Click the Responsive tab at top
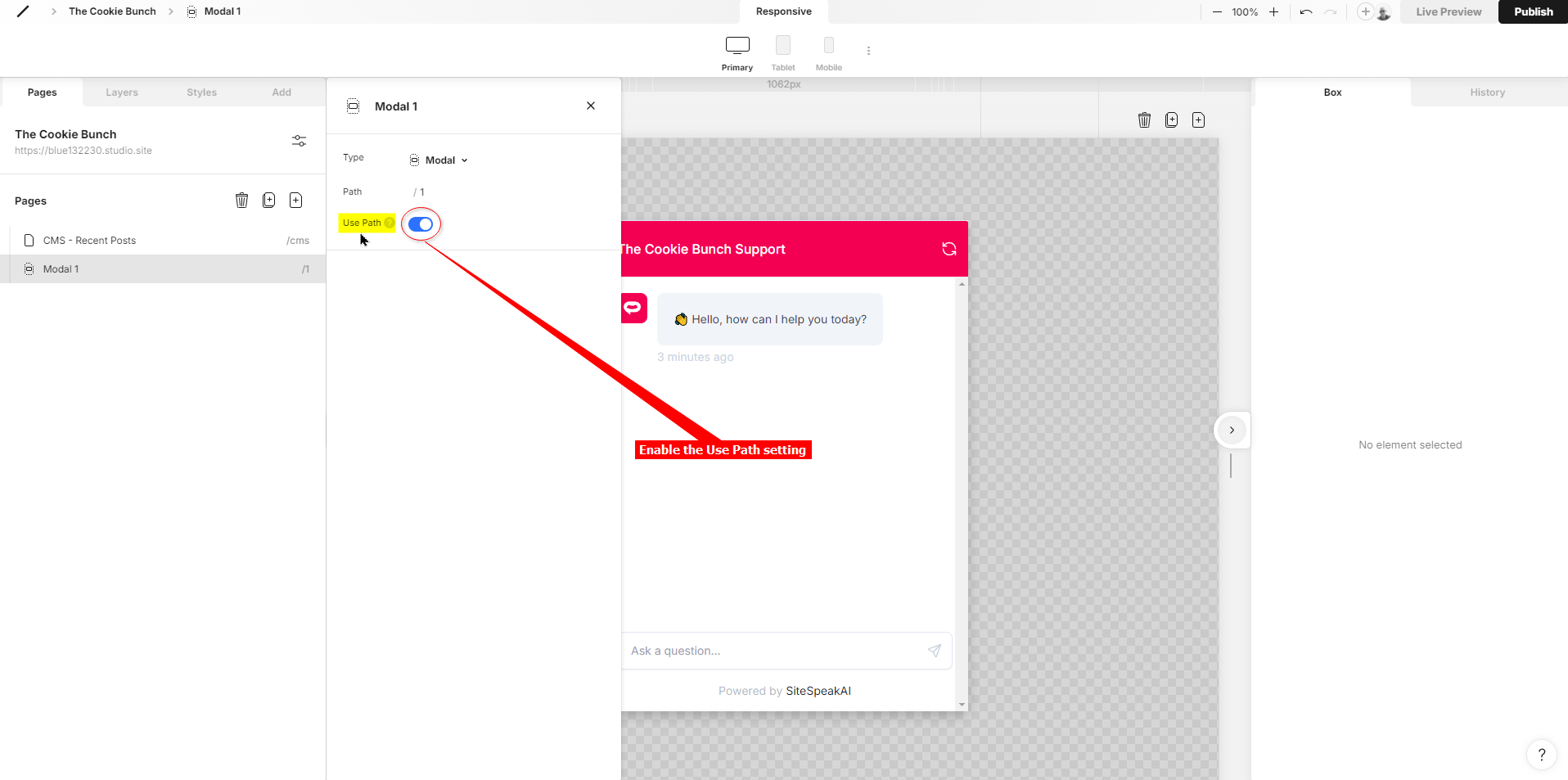Viewport: 1568px width, 780px height. pos(783,11)
